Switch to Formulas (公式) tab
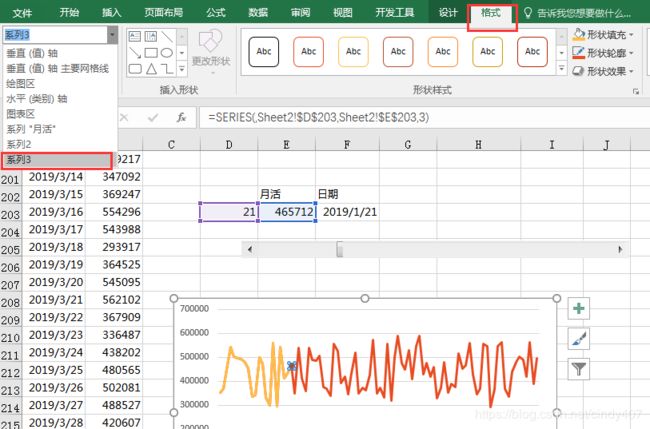The image size is (650, 429). [216, 12]
